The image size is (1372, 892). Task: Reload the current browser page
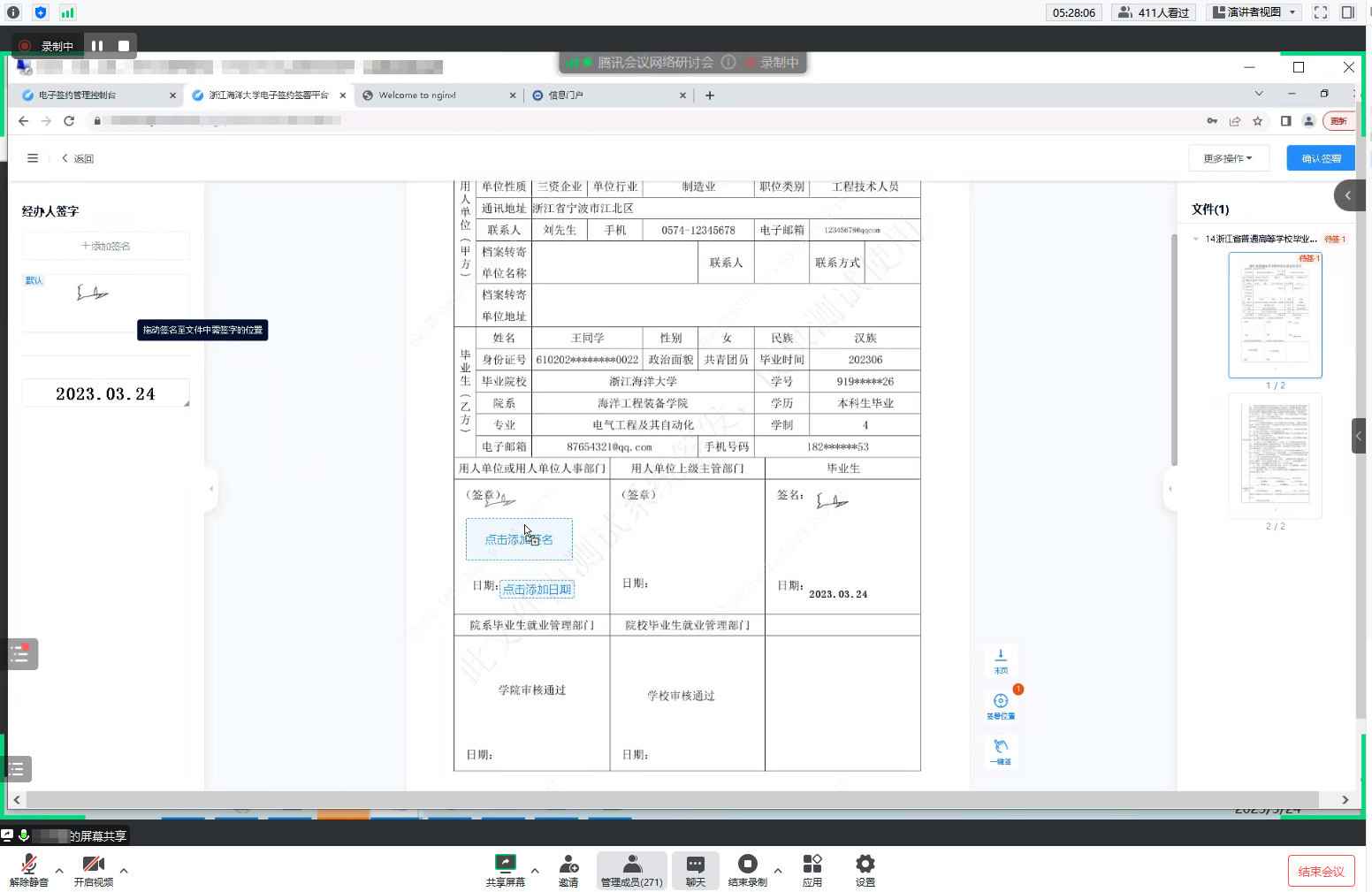tap(69, 121)
